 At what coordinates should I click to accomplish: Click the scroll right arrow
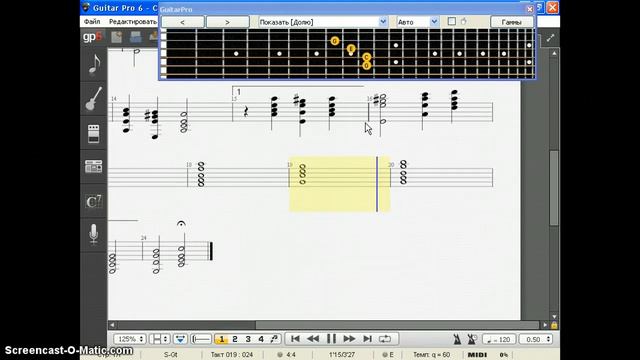point(545,325)
